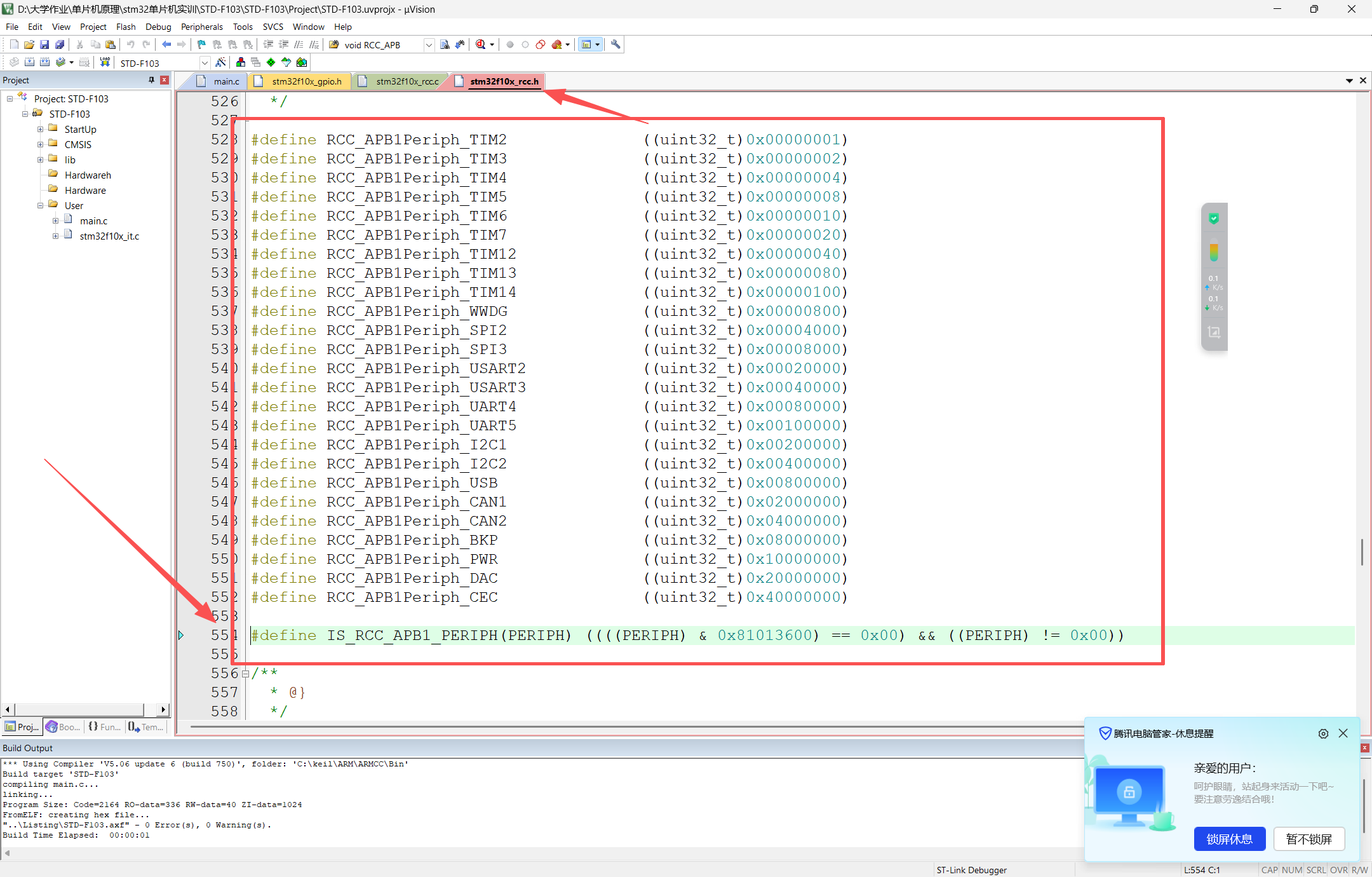Open the void RCC_APB find dropdown

point(429,45)
